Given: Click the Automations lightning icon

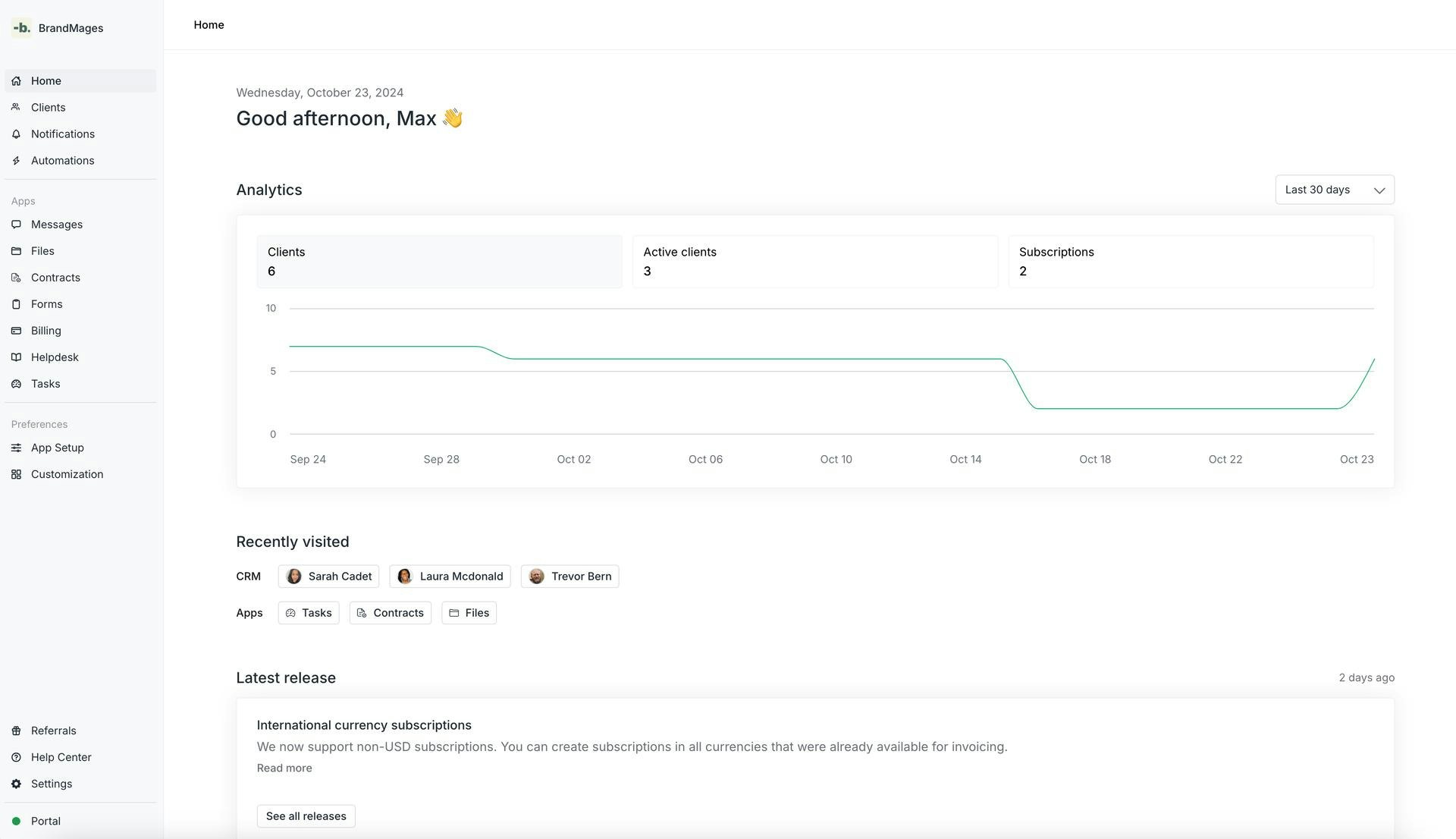Looking at the screenshot, I should pyautogui.click(x=16, y=161).
